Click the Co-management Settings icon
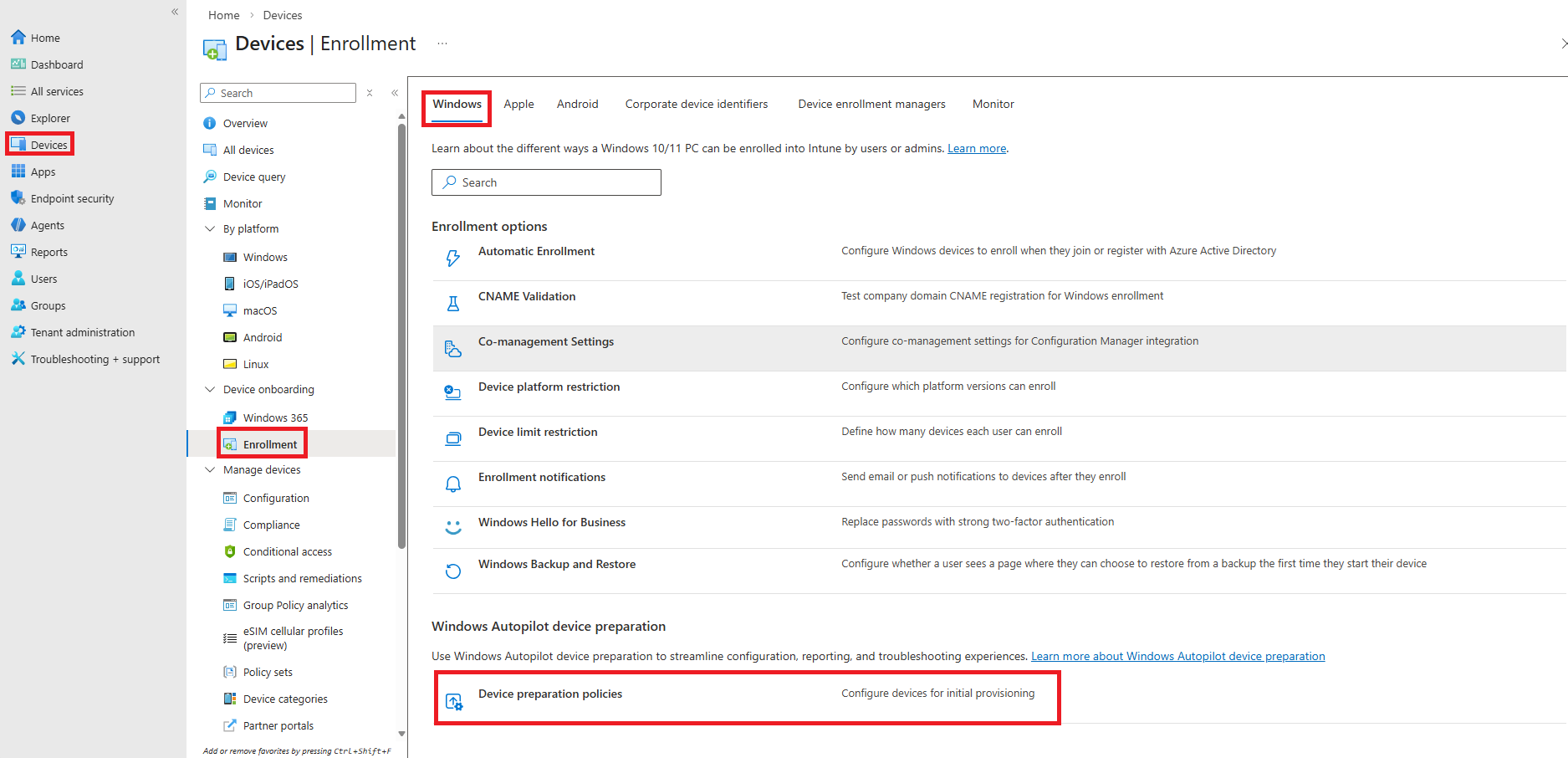 453,349
